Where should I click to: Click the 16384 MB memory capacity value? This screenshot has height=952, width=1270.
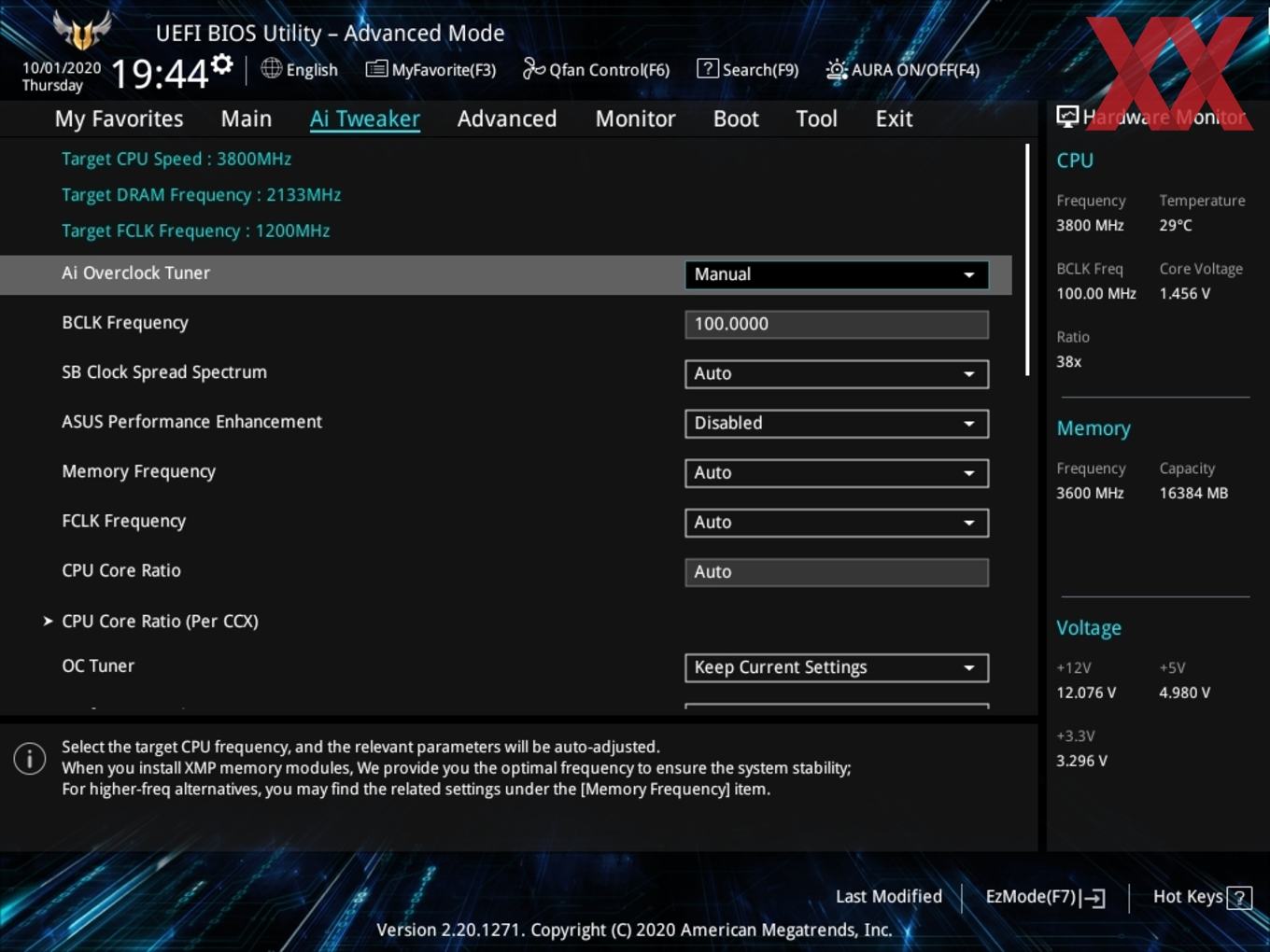click(1193, 493)
